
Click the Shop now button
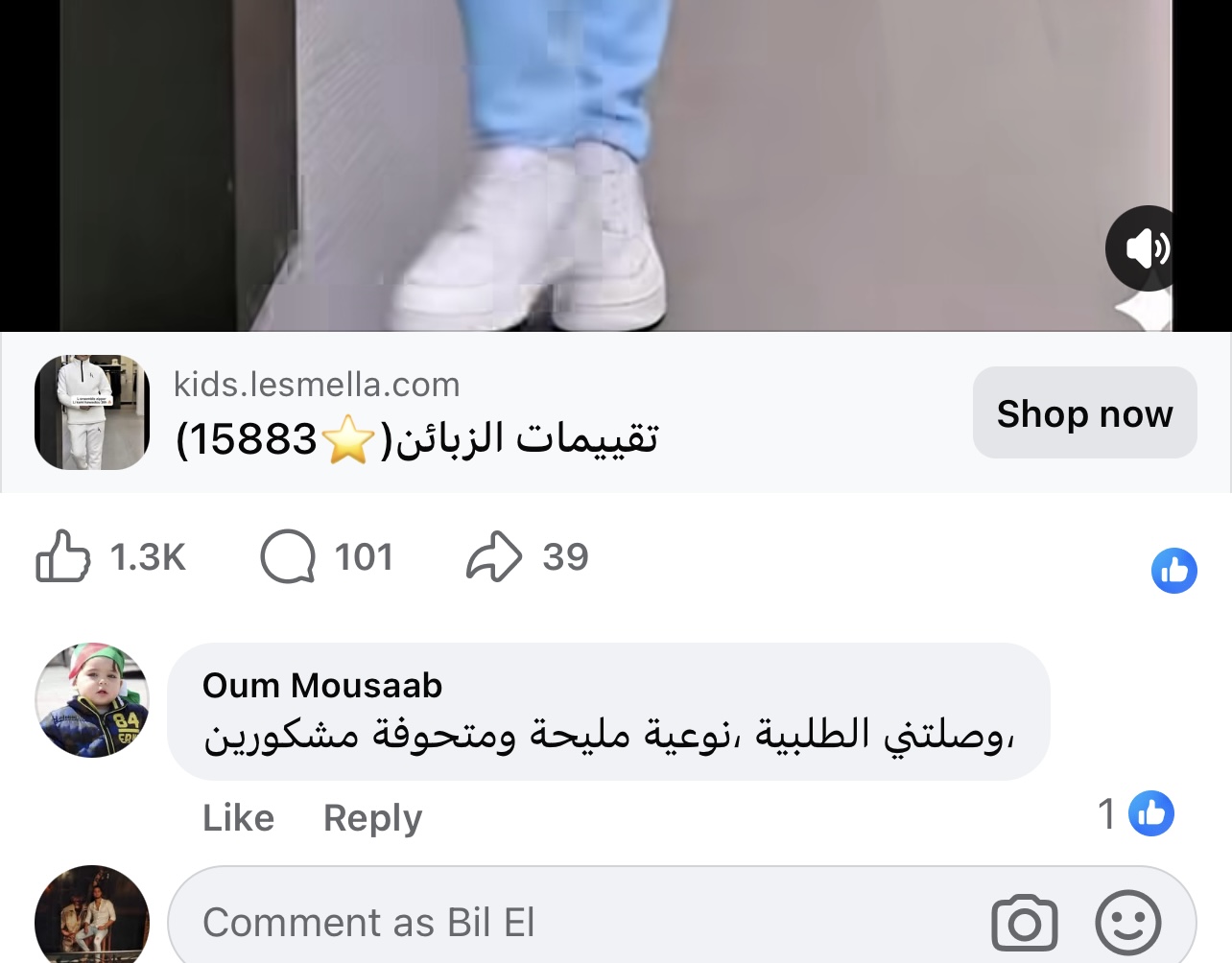(1084, 412)
